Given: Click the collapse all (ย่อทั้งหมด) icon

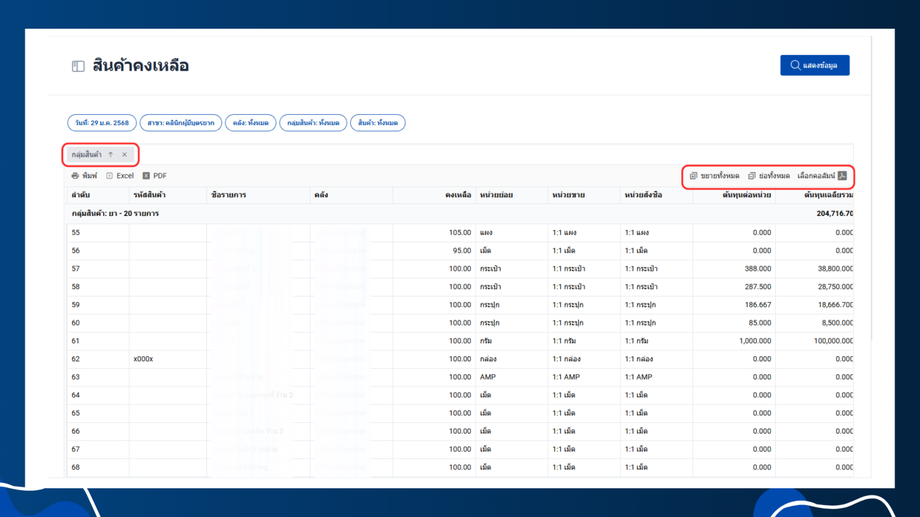Looking at the screenshot, I should tap(752, 176).
